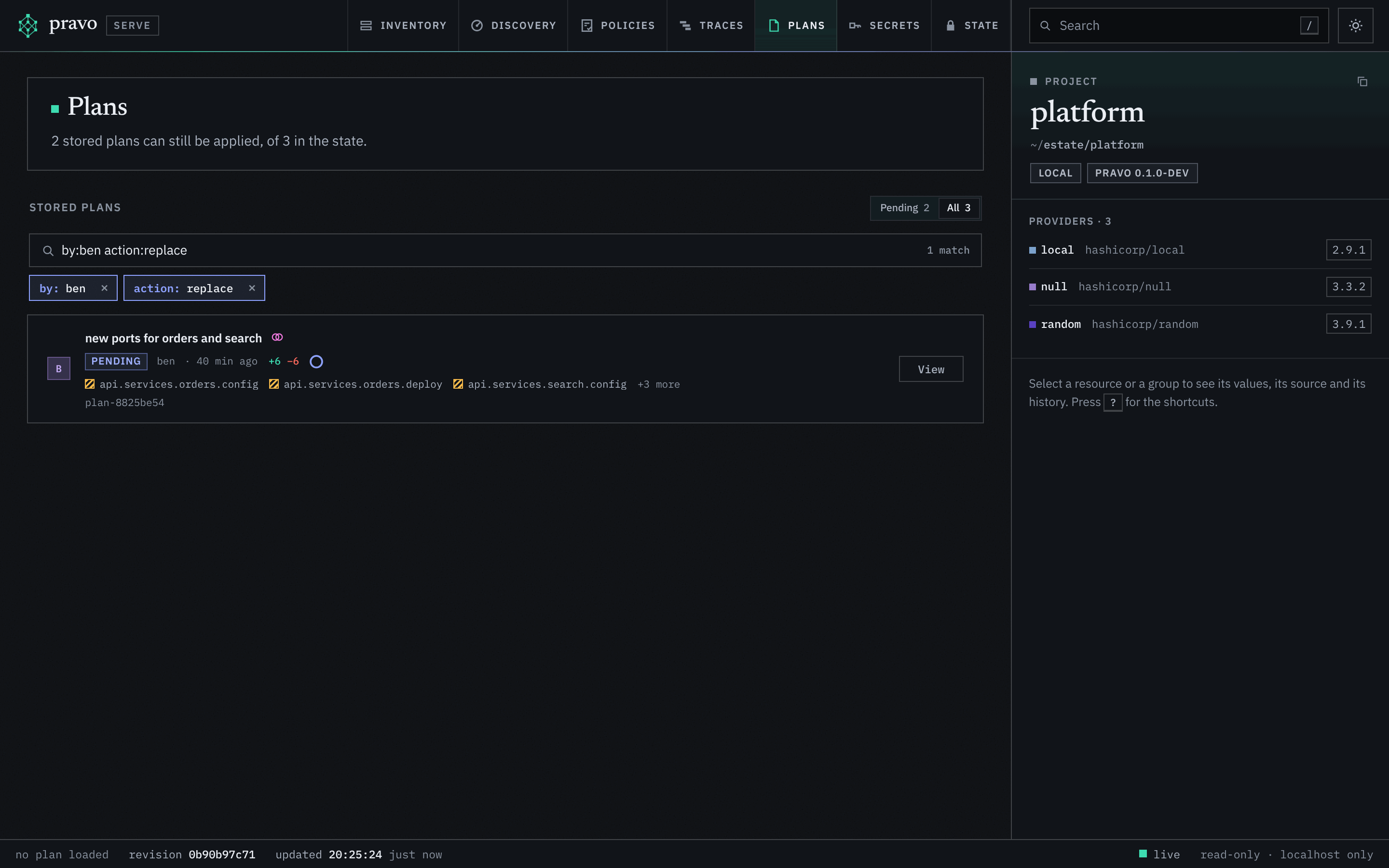Screen dimensions: 1389x868
Task: Click the "by:ben action:replace" filter input
Action: pyautogui.click(x=505, y=250)
